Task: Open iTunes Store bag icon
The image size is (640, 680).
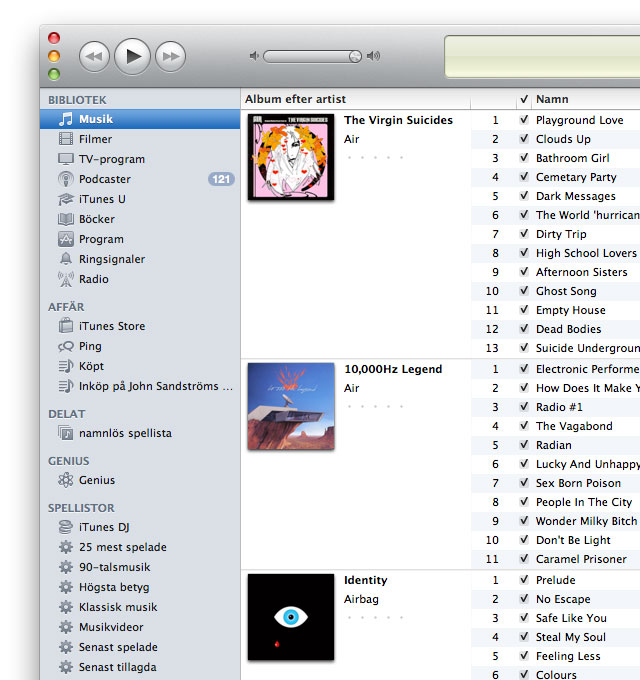Action: [65, 326]
